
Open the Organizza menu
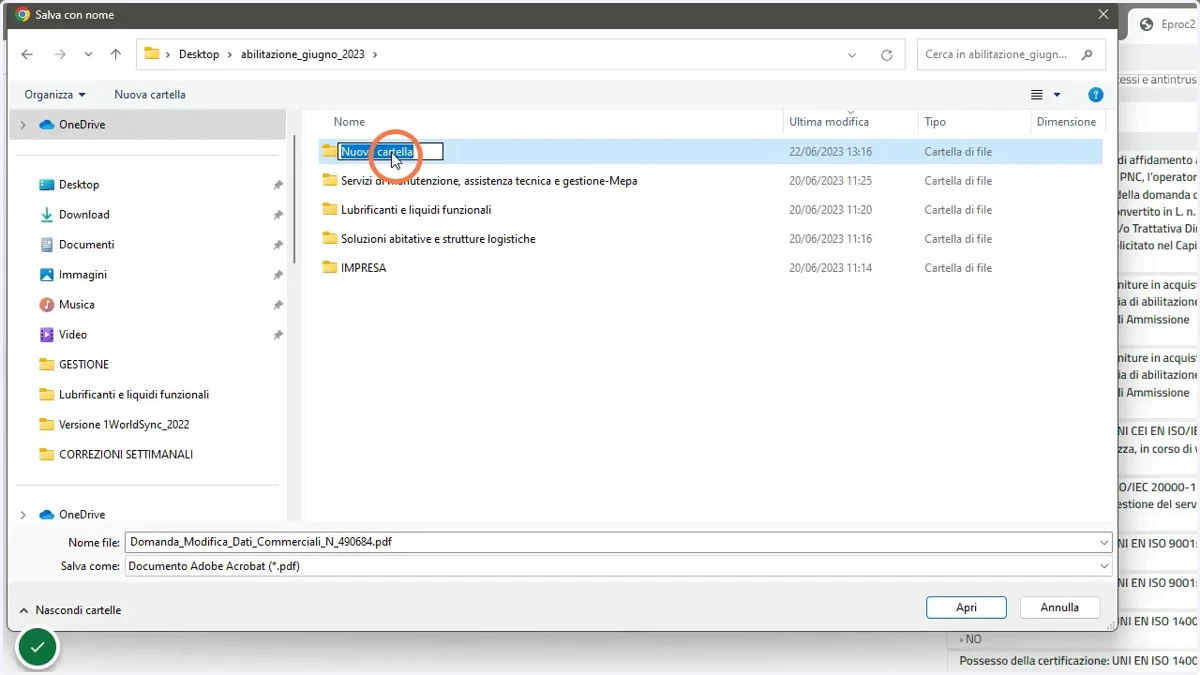click(x=55, y=94)
